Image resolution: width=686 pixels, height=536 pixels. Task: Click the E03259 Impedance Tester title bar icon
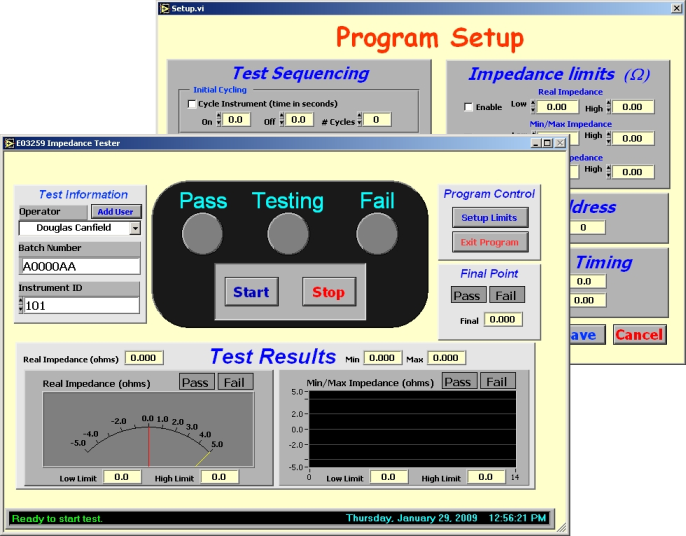(9, 143)
